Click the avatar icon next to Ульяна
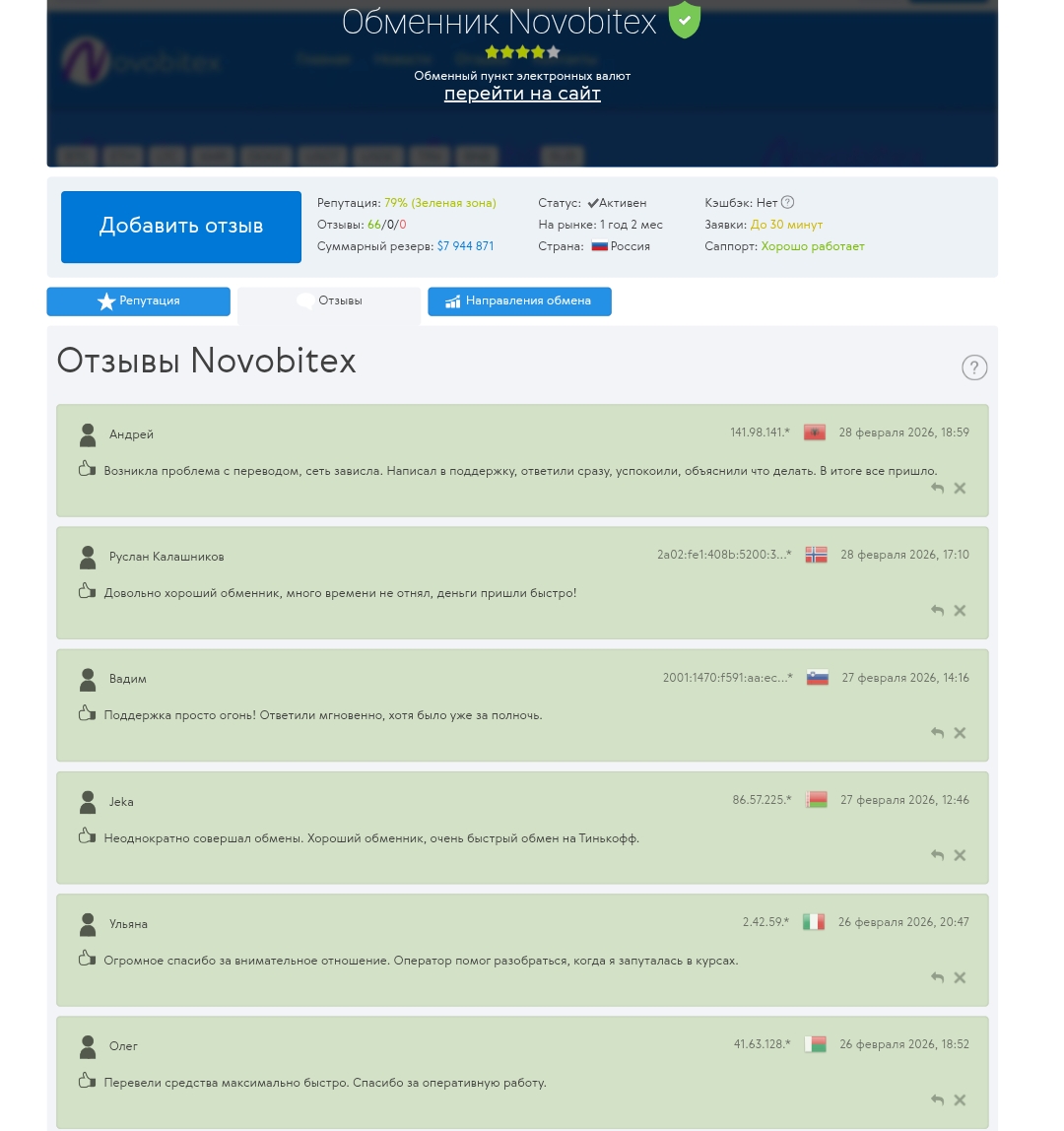1064x1131 pixels. pos(87,923)
